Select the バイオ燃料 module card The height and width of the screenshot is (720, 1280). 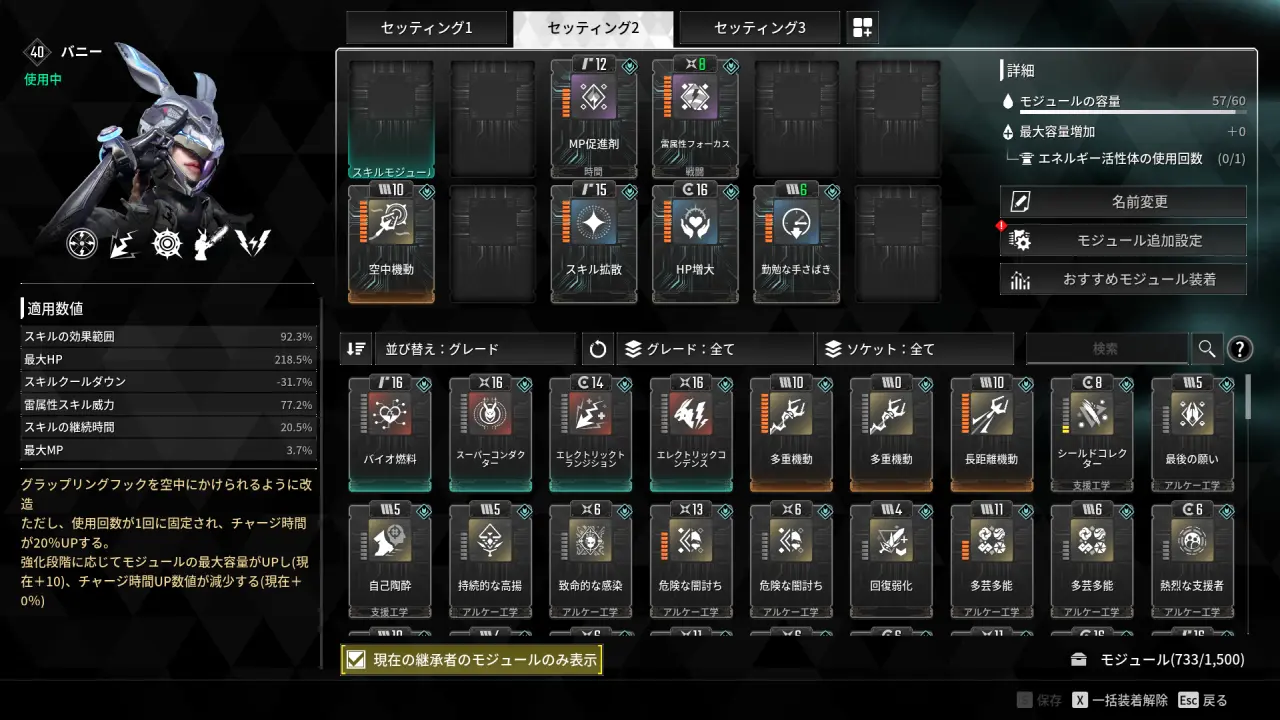[390, 434]
